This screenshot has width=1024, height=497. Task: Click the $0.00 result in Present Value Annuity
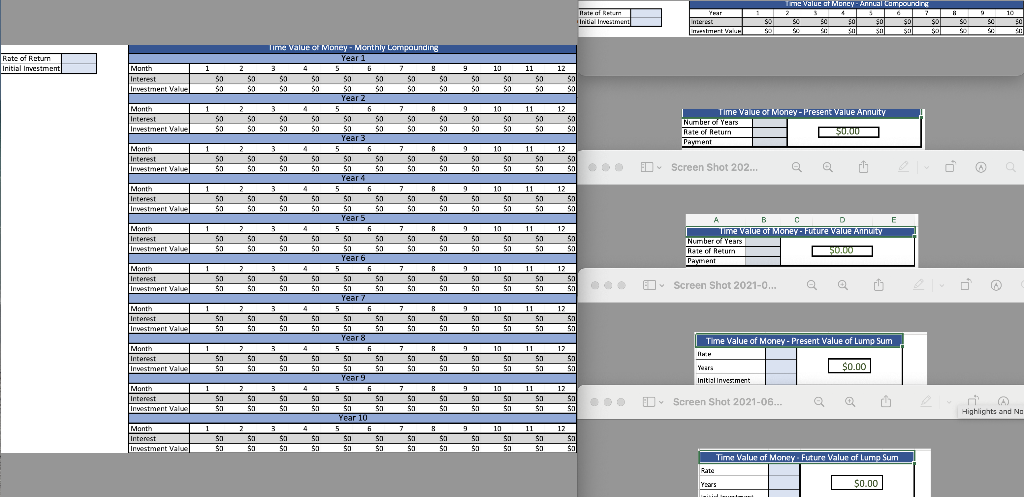pyautogui.click(x=848, y=132)
